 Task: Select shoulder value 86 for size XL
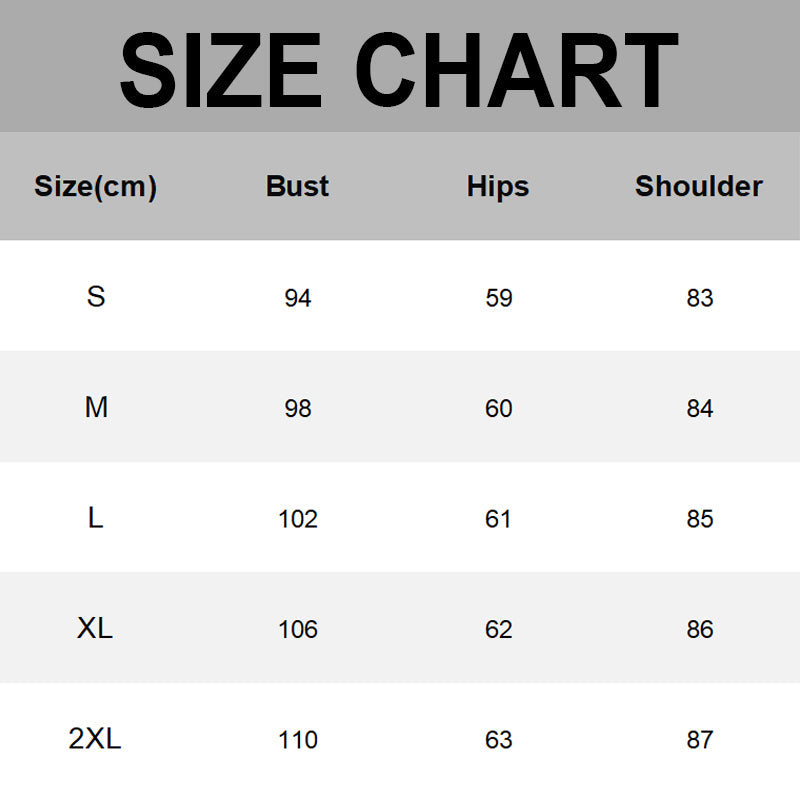coord(700,630)
